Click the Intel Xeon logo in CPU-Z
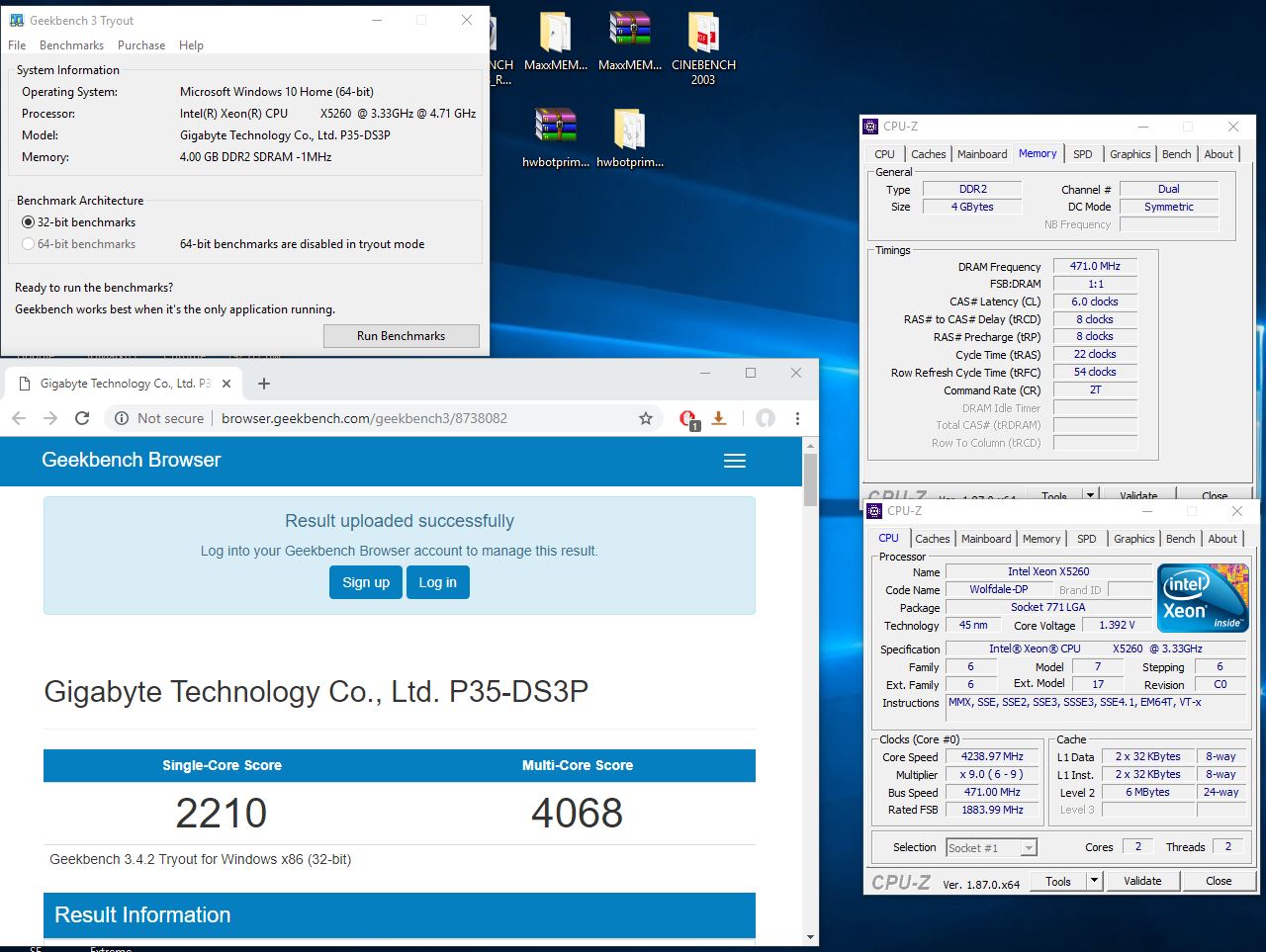Screen dimensions: 1266x952 tap(1203, 598)
